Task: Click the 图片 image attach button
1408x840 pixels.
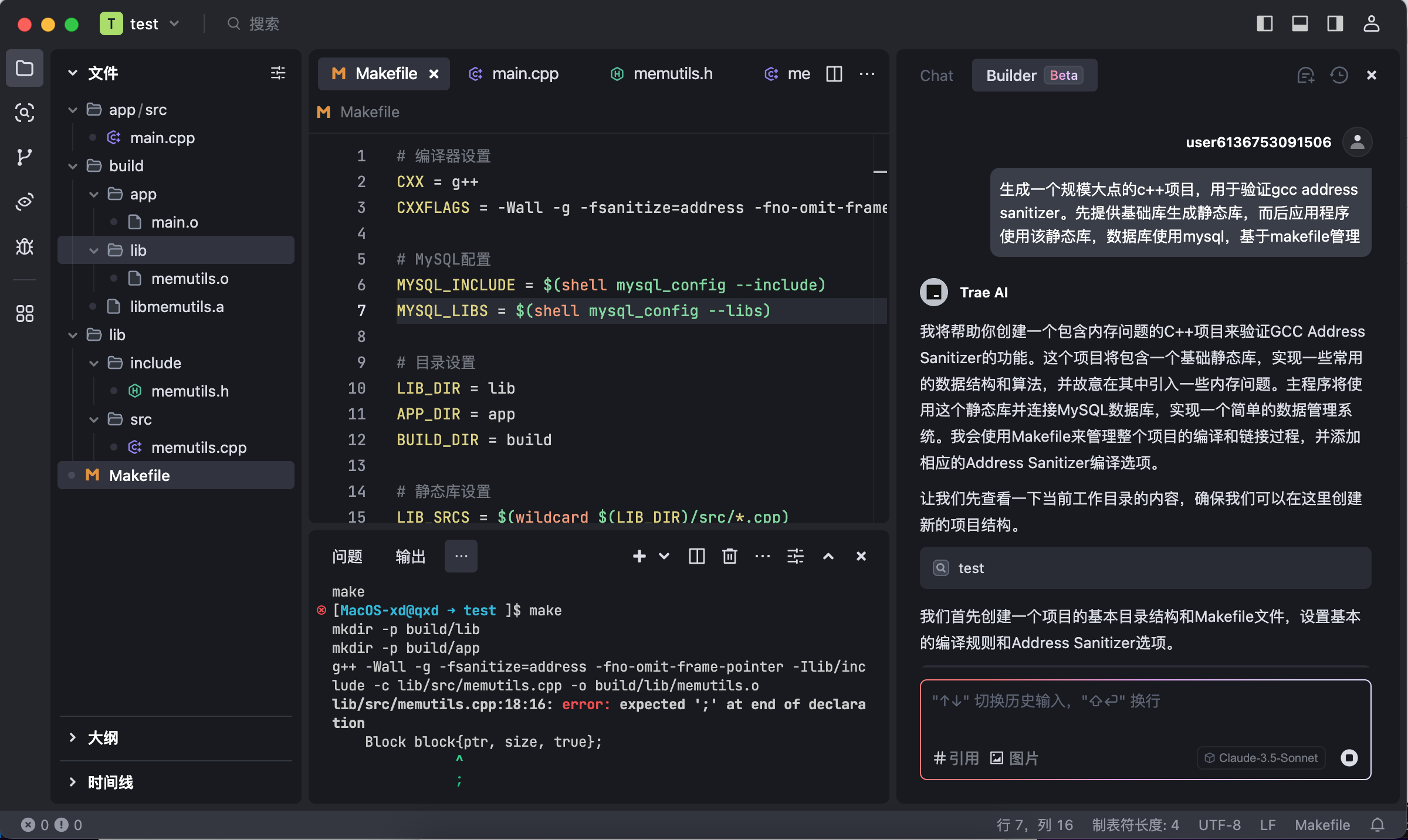Action: (x=1014, y=758)
